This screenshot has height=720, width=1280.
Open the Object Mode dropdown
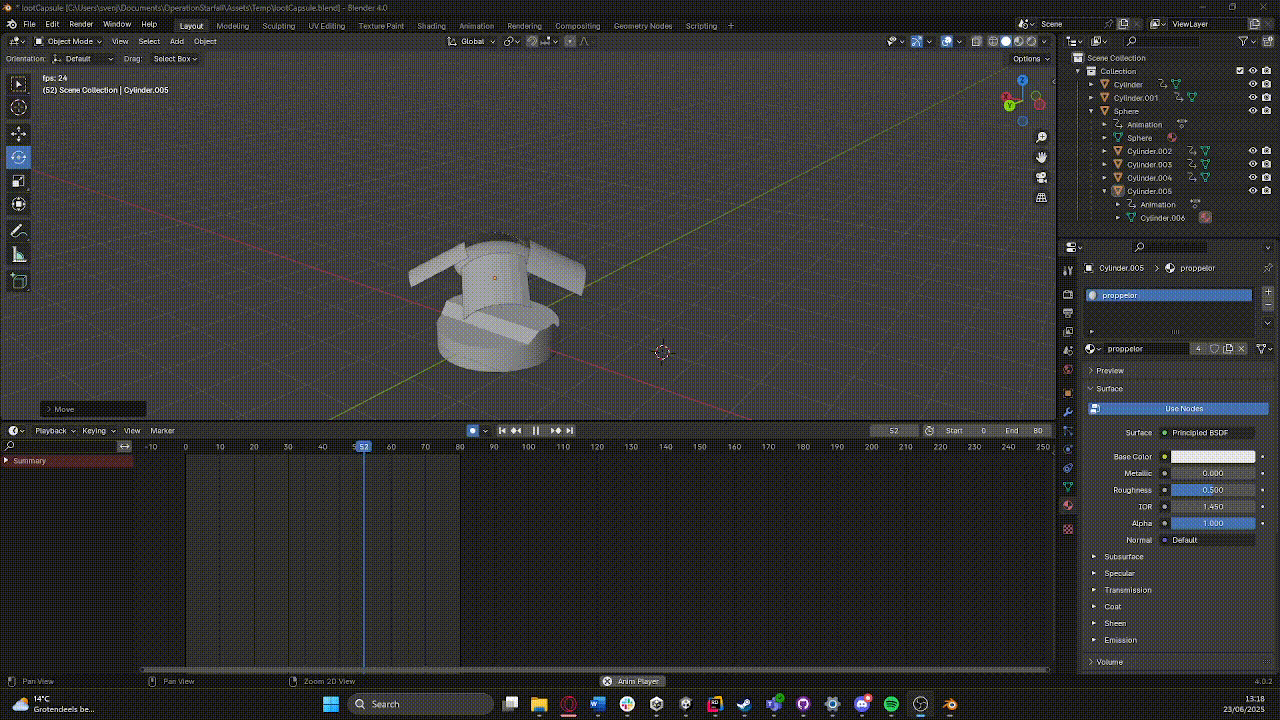[x=68, y=42]
